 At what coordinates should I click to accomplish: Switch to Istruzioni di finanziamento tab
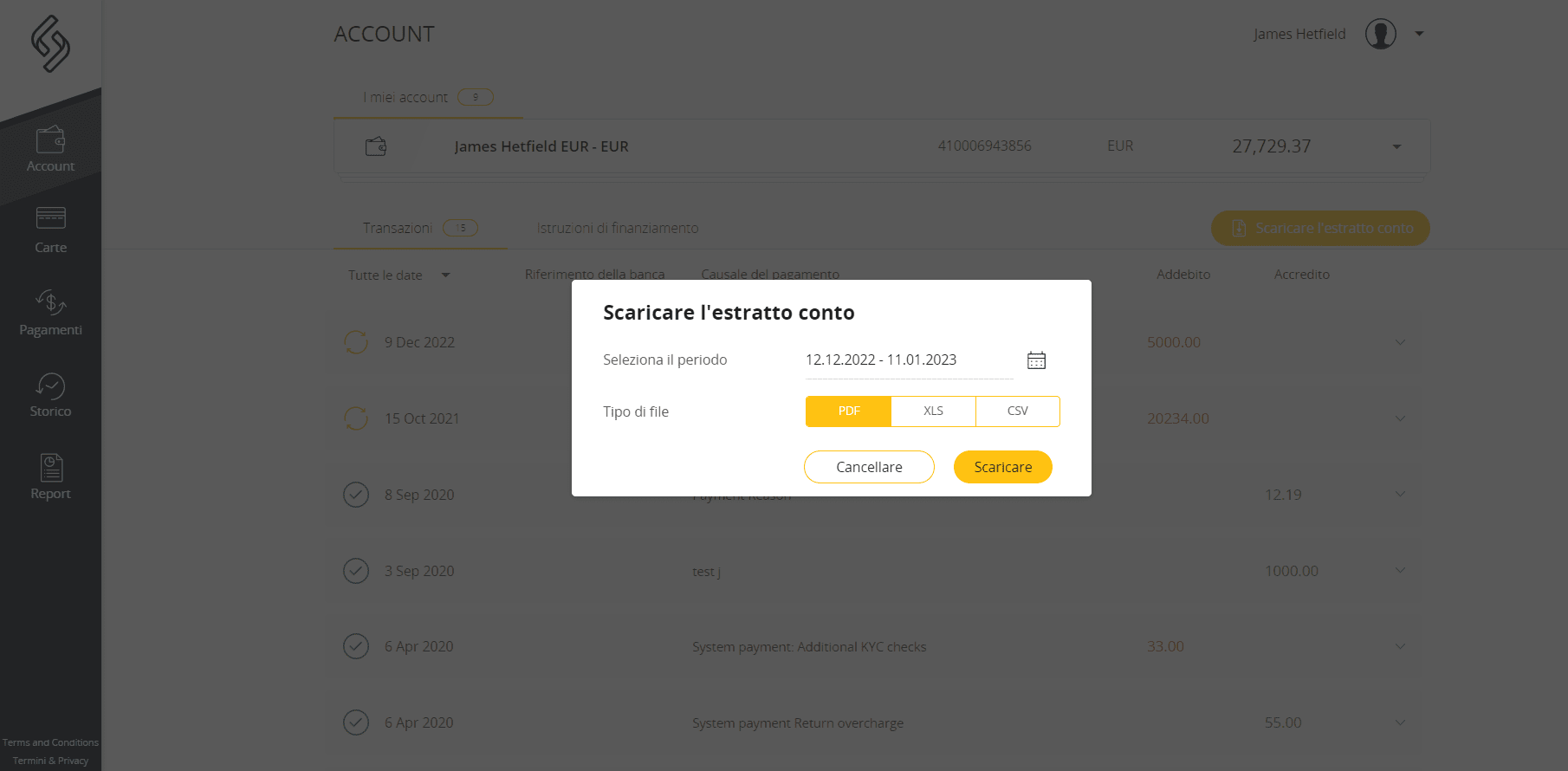(617, 228)
